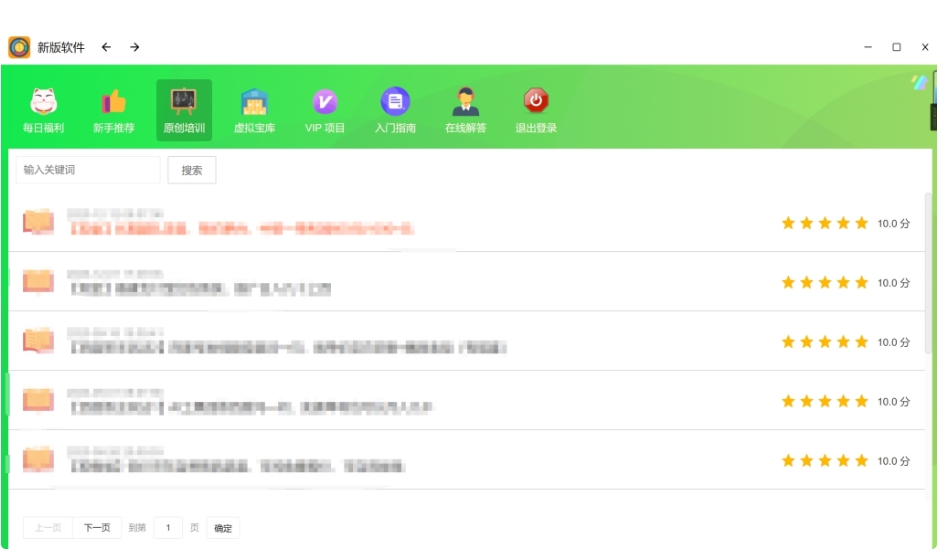Open the 在线解答 support agent icon
940x553 pixels.
(465, 102)
